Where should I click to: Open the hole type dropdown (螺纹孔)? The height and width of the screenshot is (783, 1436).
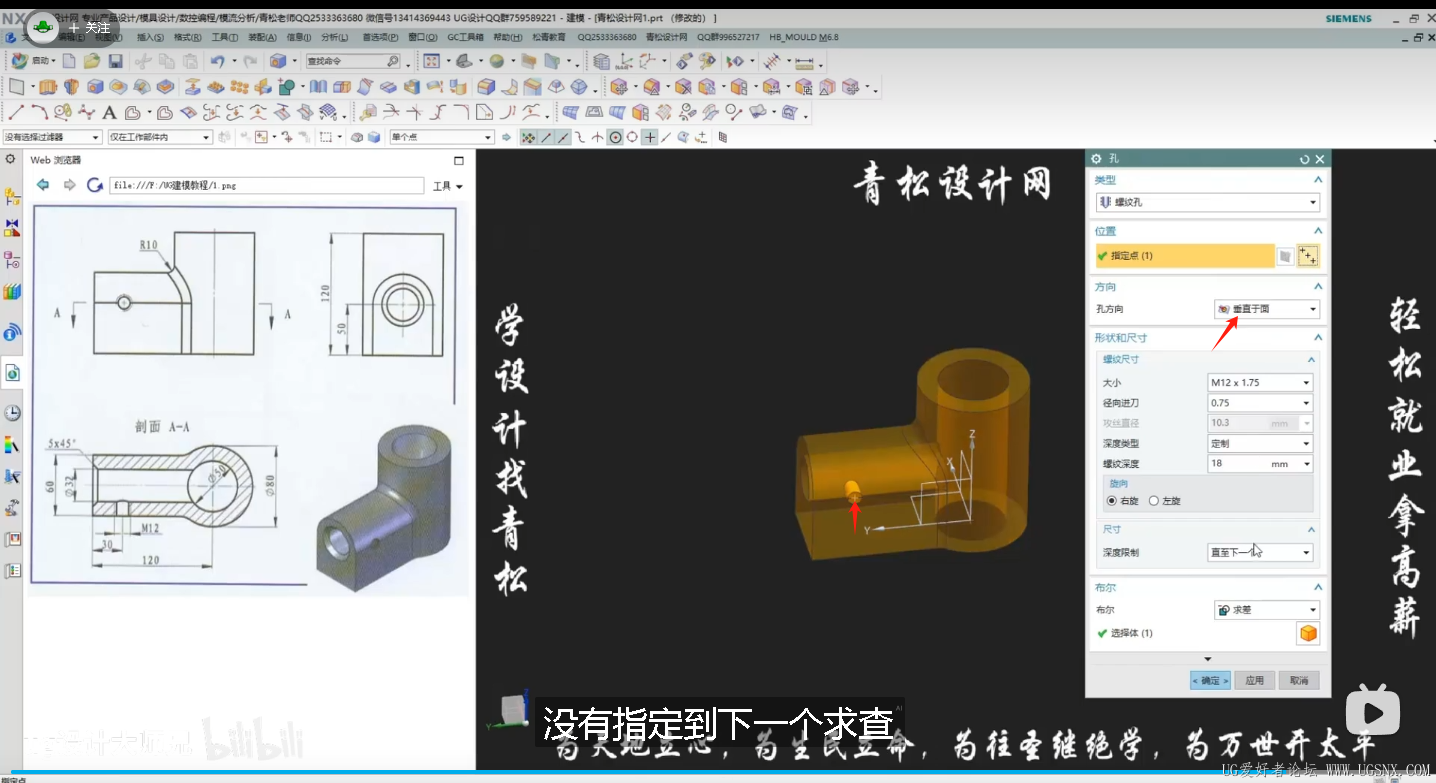pyautogui.click(x=1208, y=202)
